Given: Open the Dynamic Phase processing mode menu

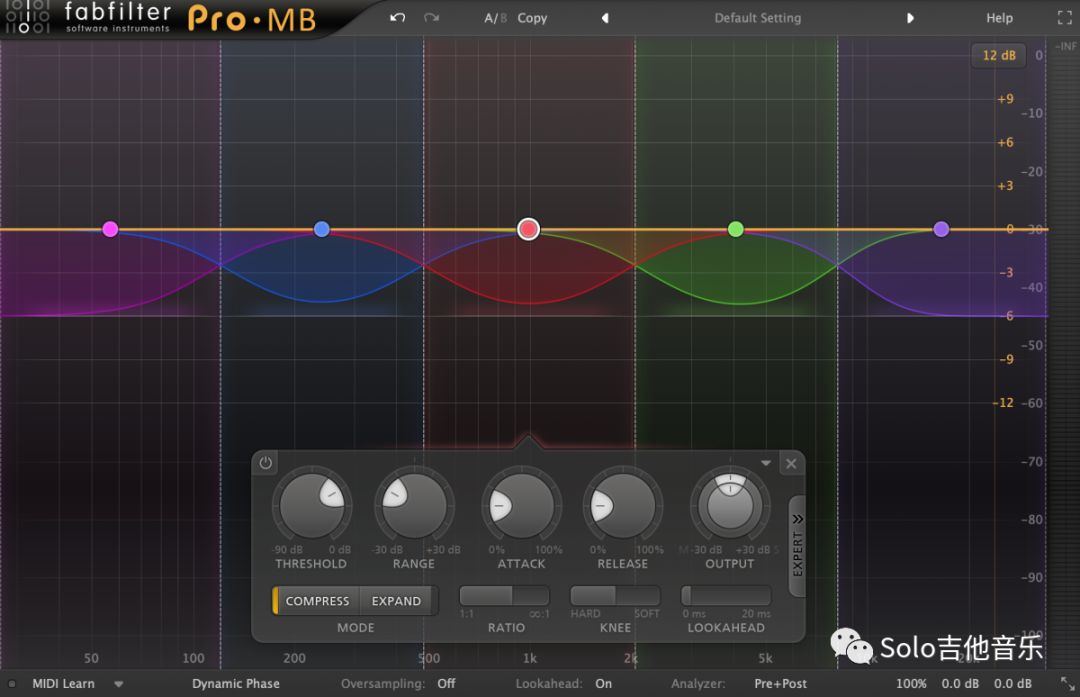Looking at the screenshot, I should pos(236,684).
